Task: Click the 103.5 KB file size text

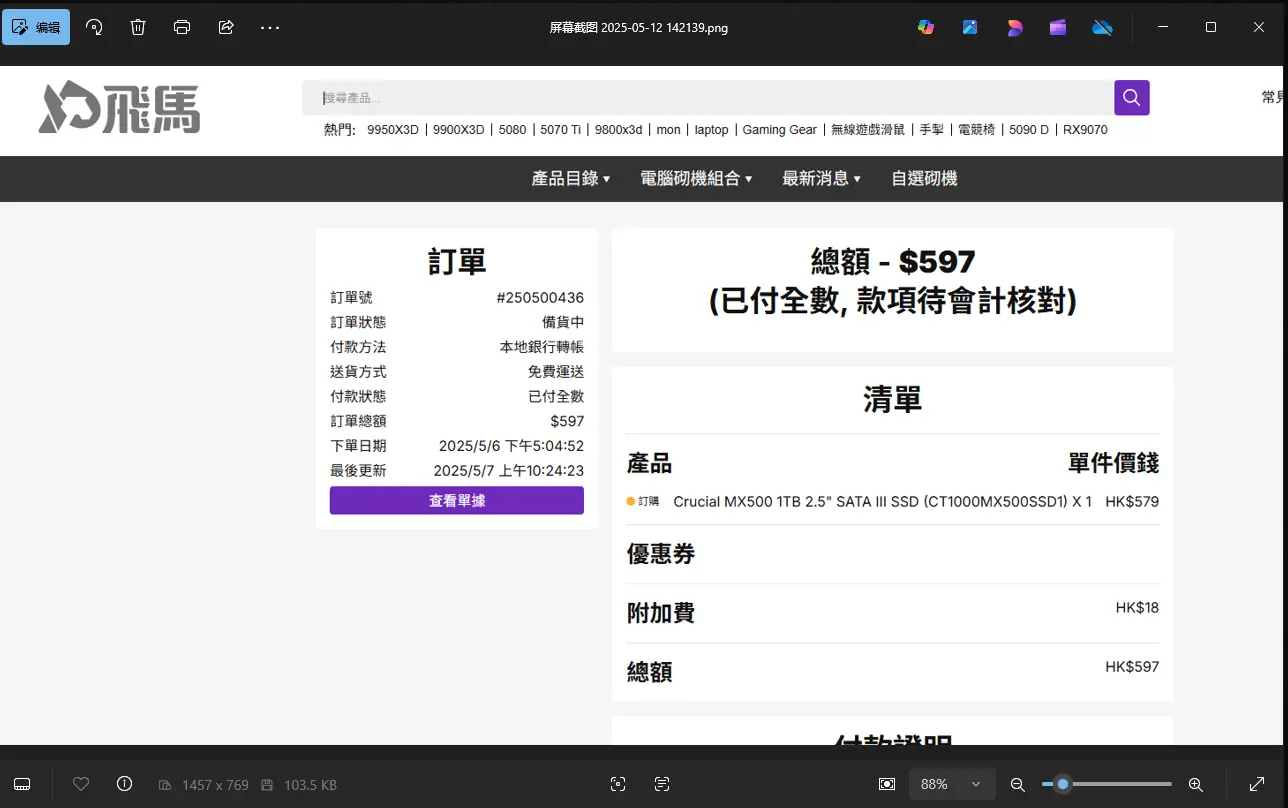Action: click(x=310, y=785)
